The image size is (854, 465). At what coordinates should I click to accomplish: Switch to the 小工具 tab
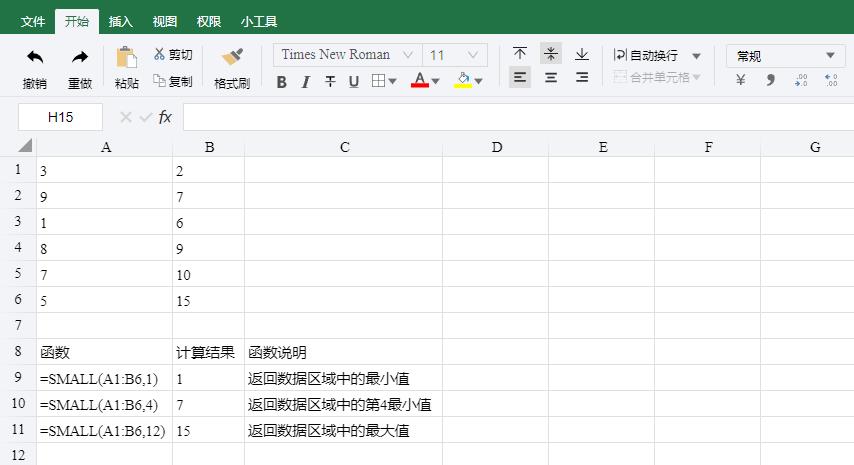tap(259, 21)
